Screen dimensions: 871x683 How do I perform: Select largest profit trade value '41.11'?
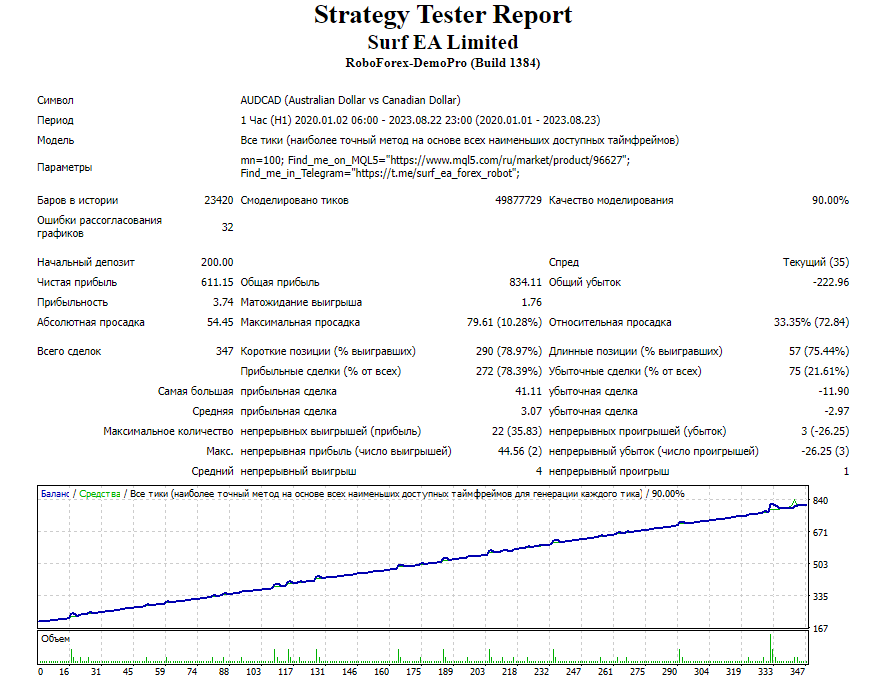coord(528,391)
